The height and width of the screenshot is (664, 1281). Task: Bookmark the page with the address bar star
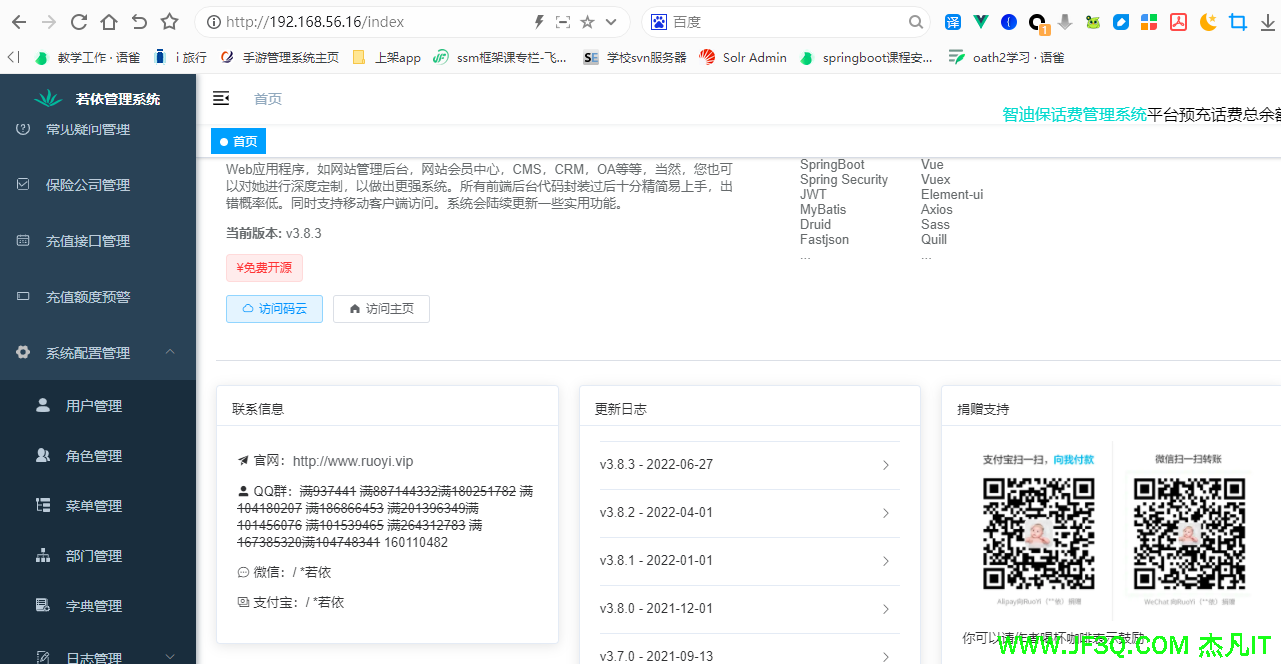click(x=587, y=22)
